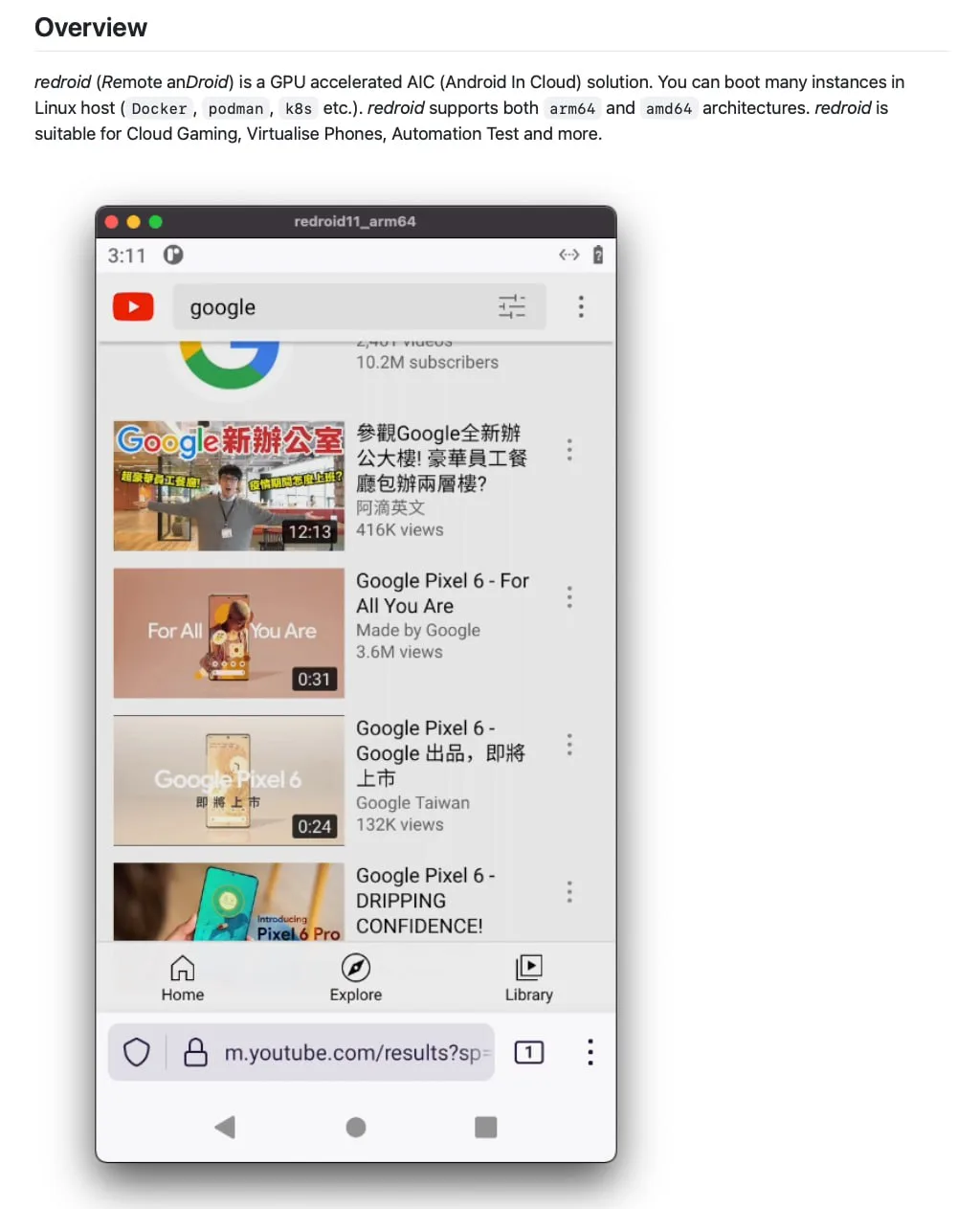Click the redroid11_arm64 window title
Viewport: 980px width, 1209px height.
pyautogui.click(x=355, y=221)
